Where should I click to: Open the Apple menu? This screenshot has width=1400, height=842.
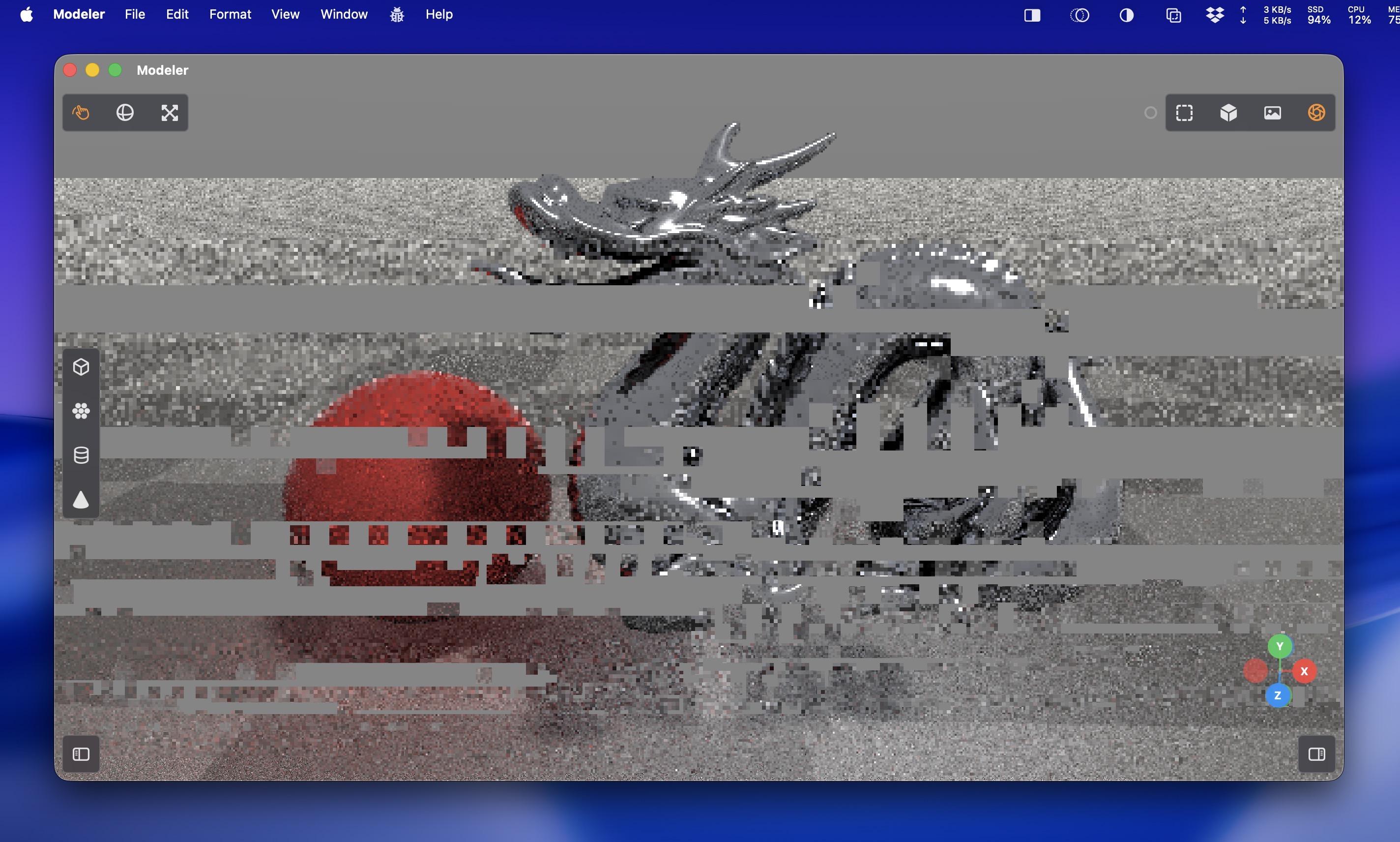27,14
